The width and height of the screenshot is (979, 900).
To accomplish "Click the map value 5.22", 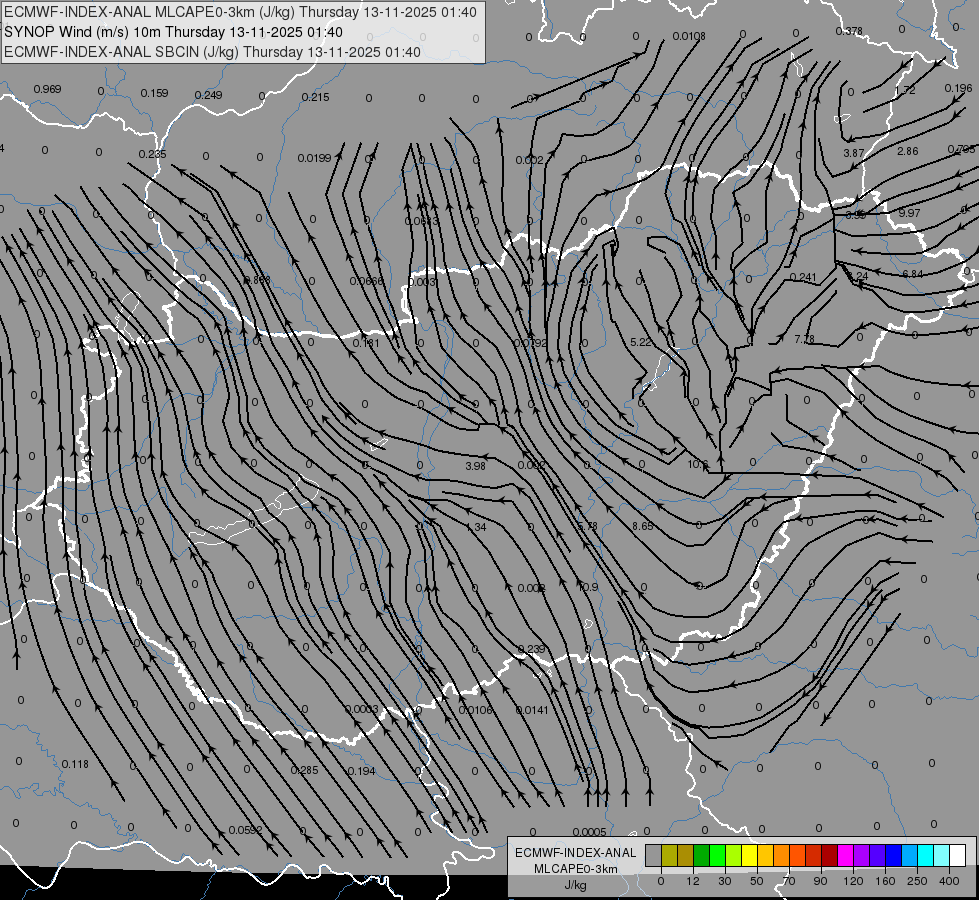I will point(641,342).
